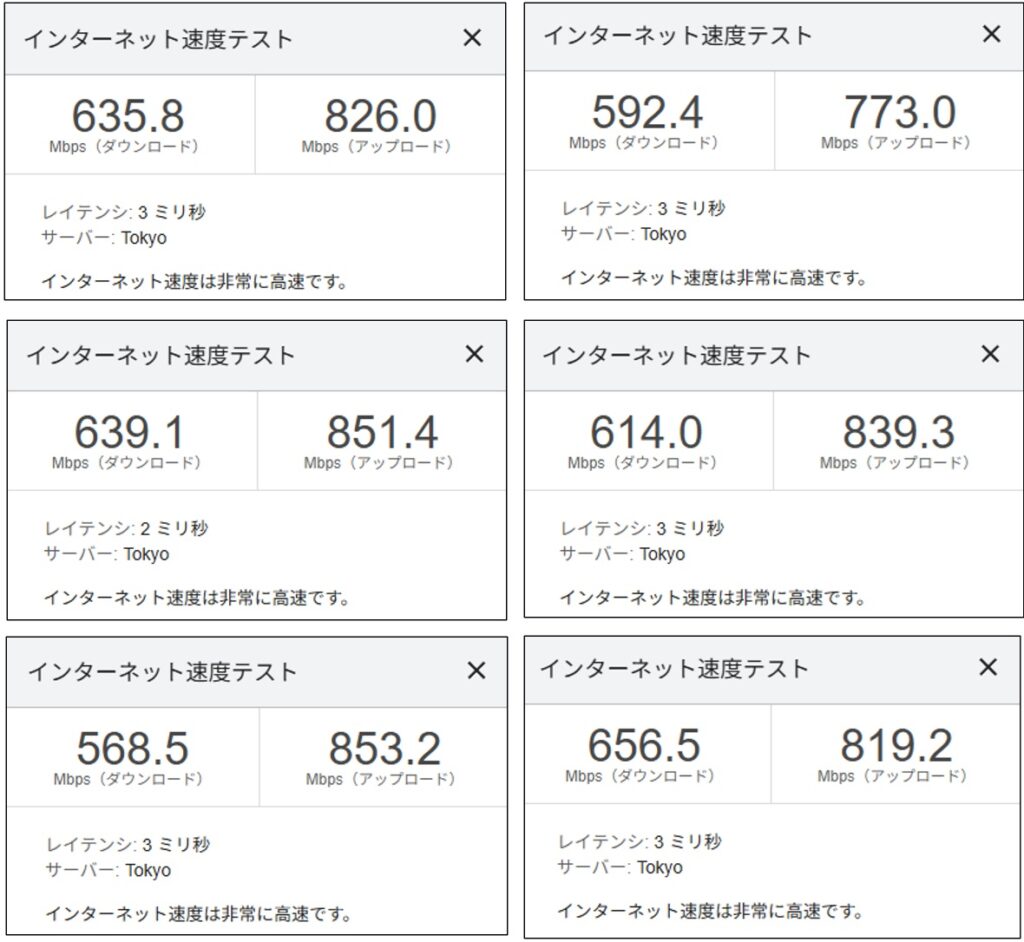Viewport: 1024px width, 942px height.
Task: Close the speed test showing 568.5 Mbps download
Action: [476, 670]
